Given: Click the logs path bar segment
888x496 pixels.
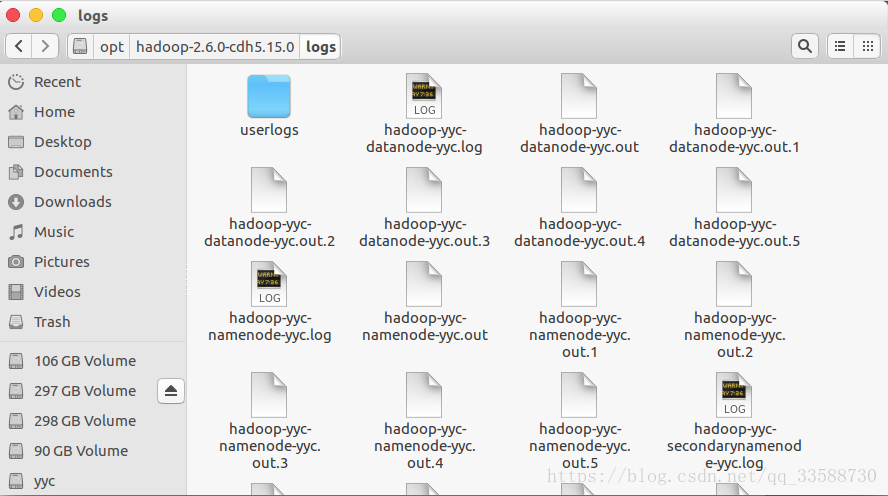Looking at the screenshot, I should [x=321, y=46].
